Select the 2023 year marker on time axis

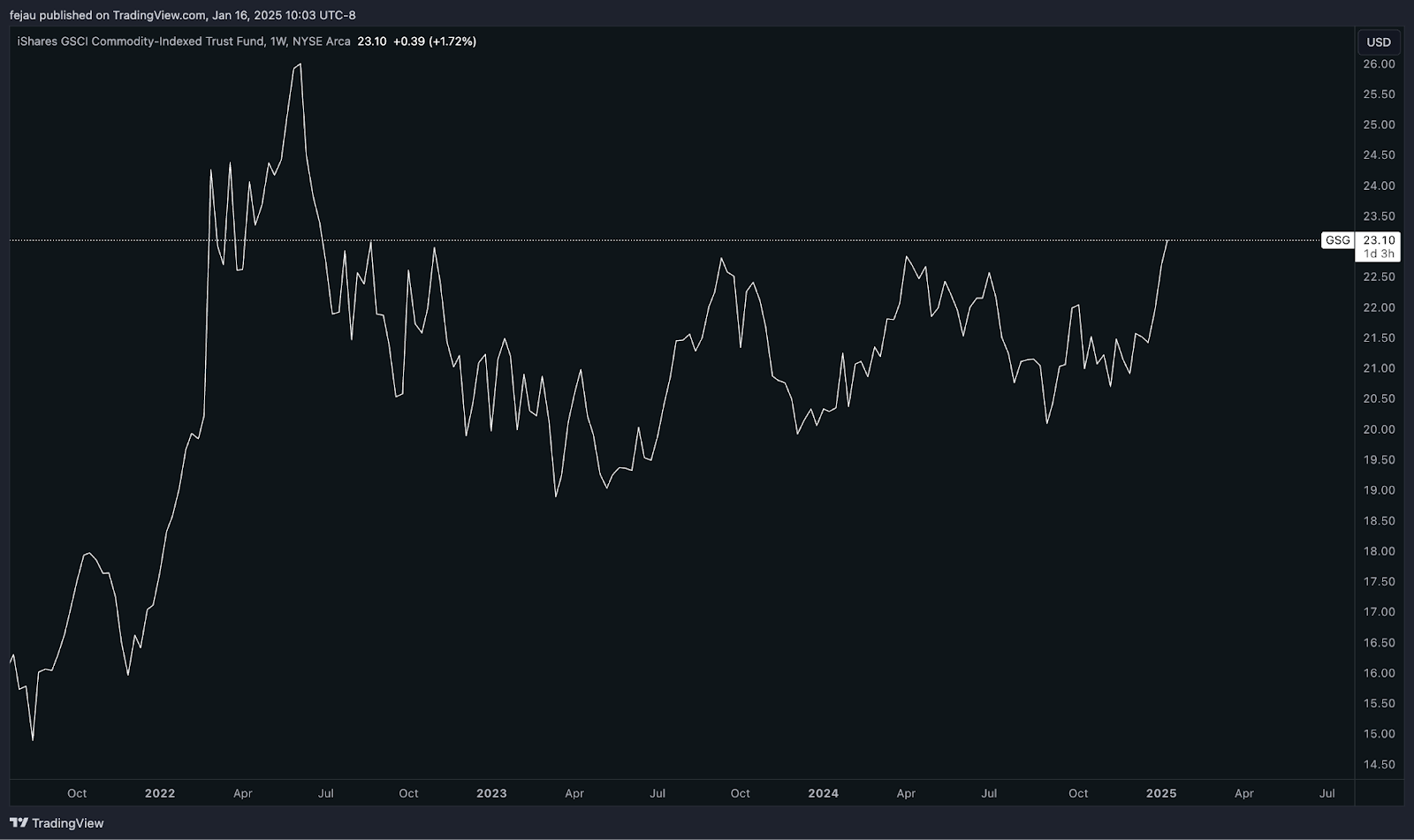click(x=491, y=793)
